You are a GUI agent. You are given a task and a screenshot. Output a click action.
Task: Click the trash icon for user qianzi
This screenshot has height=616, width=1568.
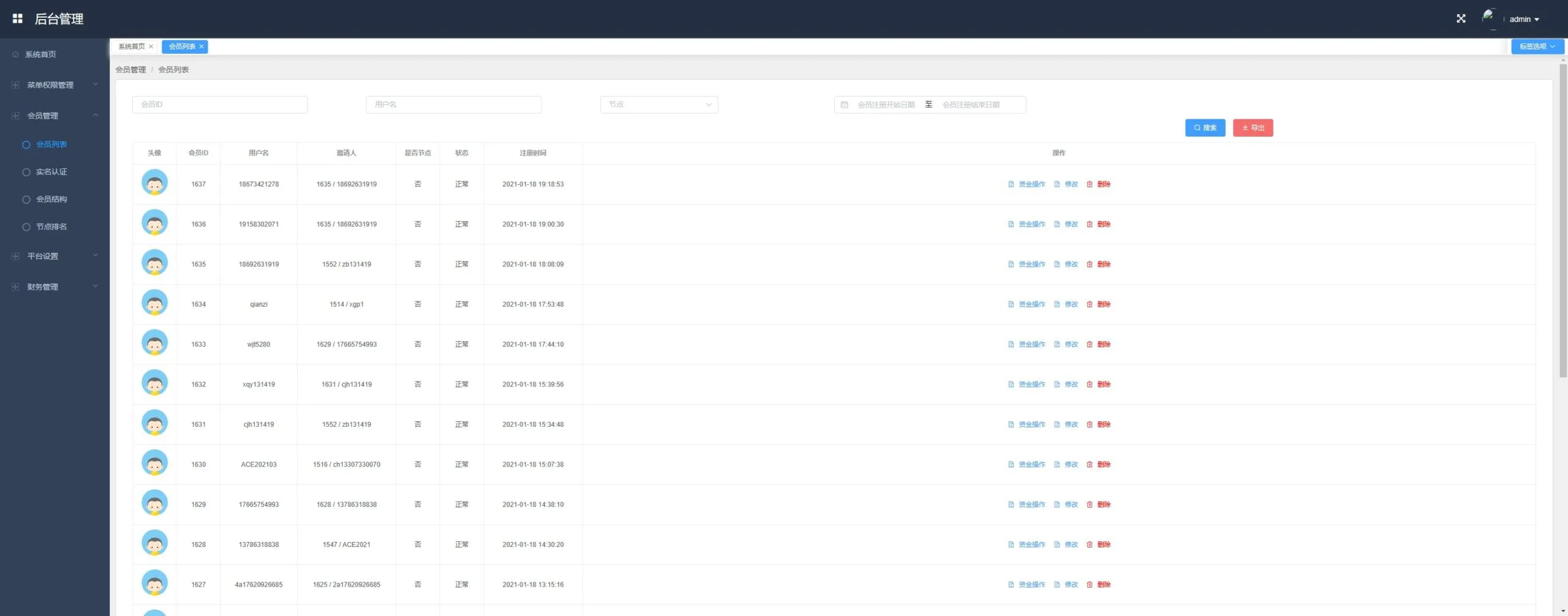click(x=1090, y=304)
